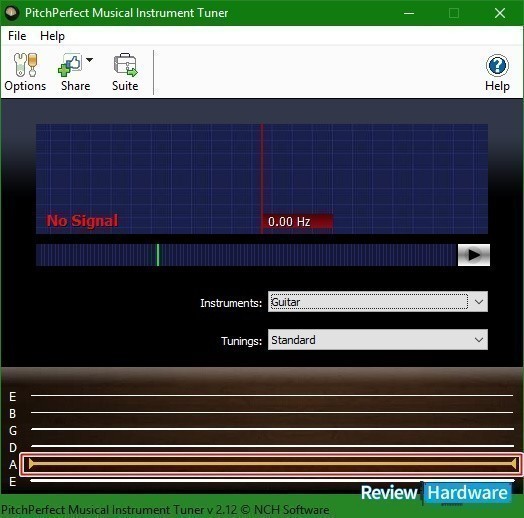This screenshot has height=518, width=524.
Task: Click the Share thumbs-up icon
Action: pyautogui.click(x=70, y=65)
